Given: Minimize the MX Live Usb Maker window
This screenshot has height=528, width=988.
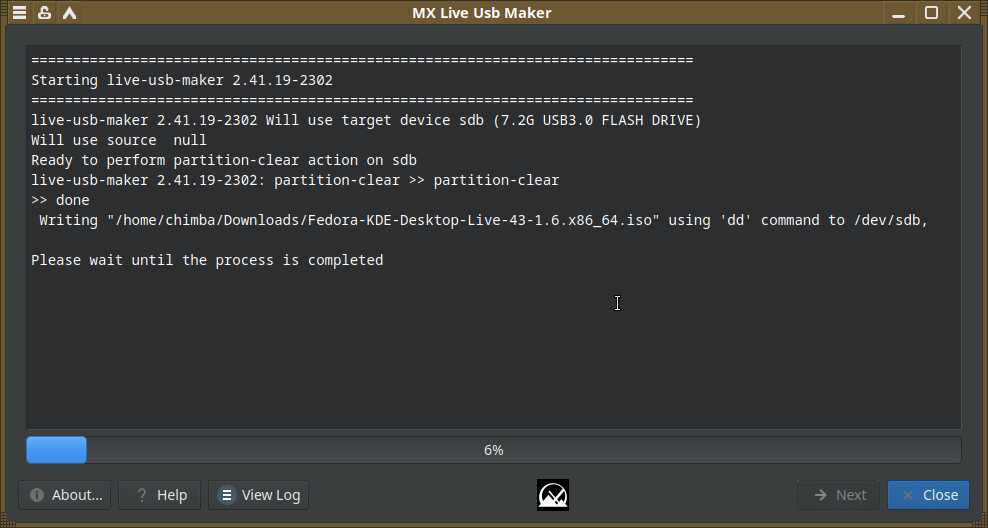Looking at the screenshot, I should tap(899, 13).
